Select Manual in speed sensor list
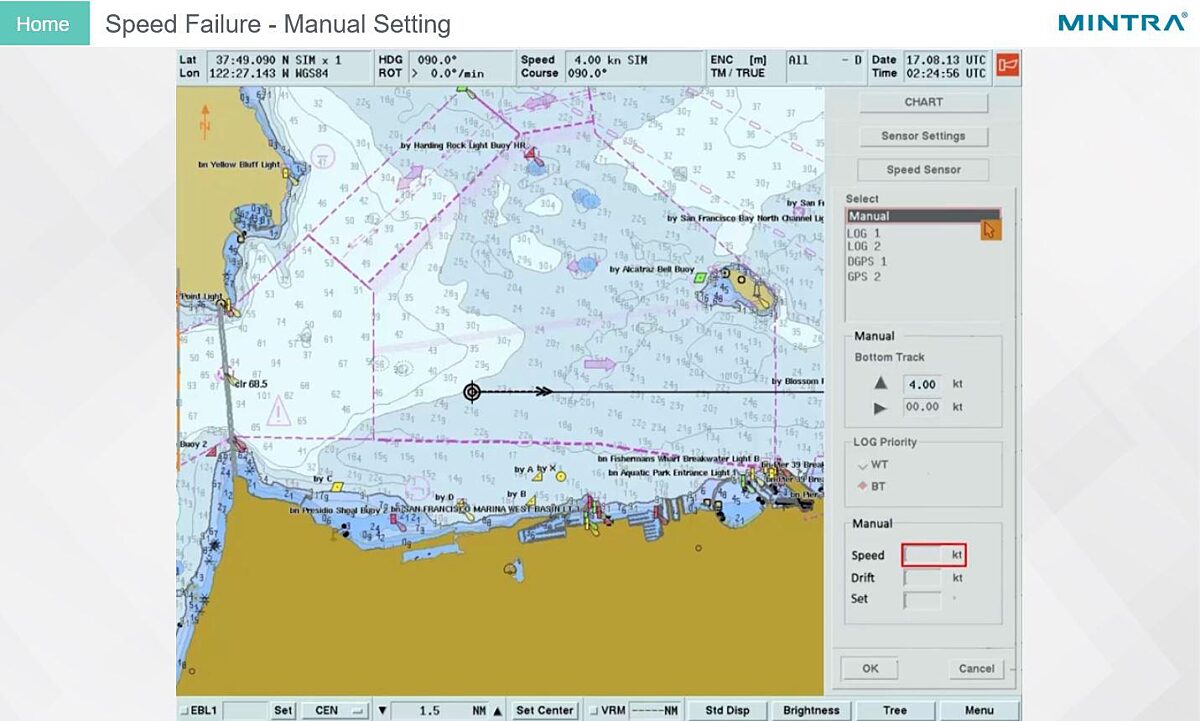Image resolution: width=1200 pixels, height=721 pixels. click(x=923, y=216)
